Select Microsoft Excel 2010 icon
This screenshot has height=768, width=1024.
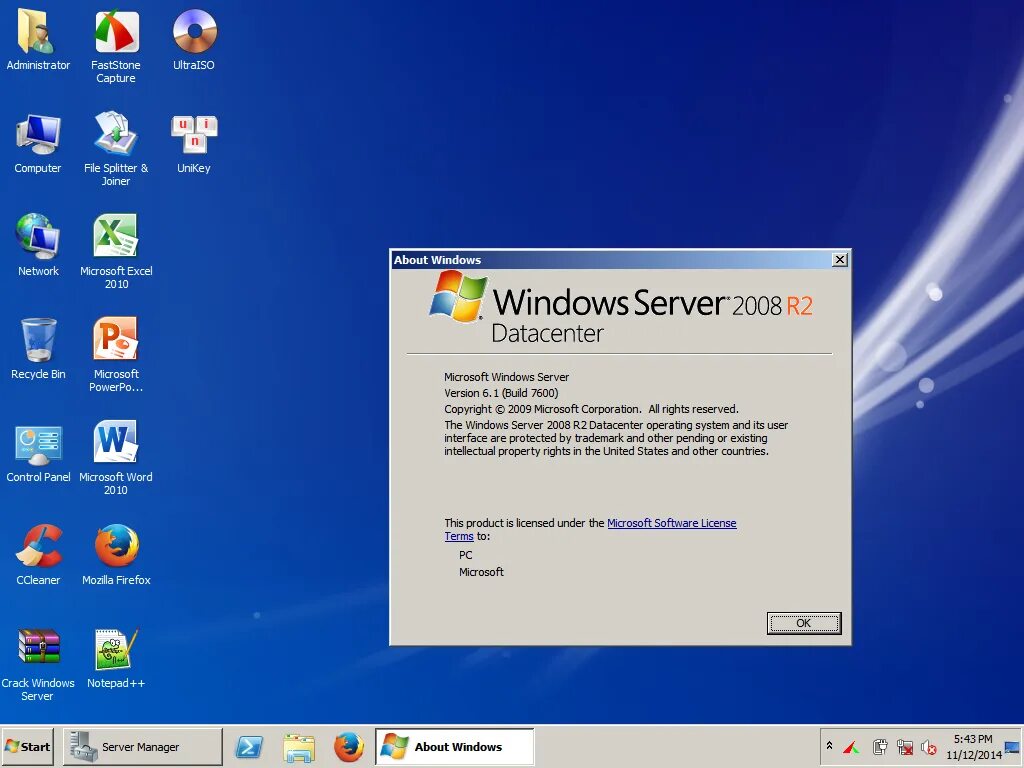point(116,251)
